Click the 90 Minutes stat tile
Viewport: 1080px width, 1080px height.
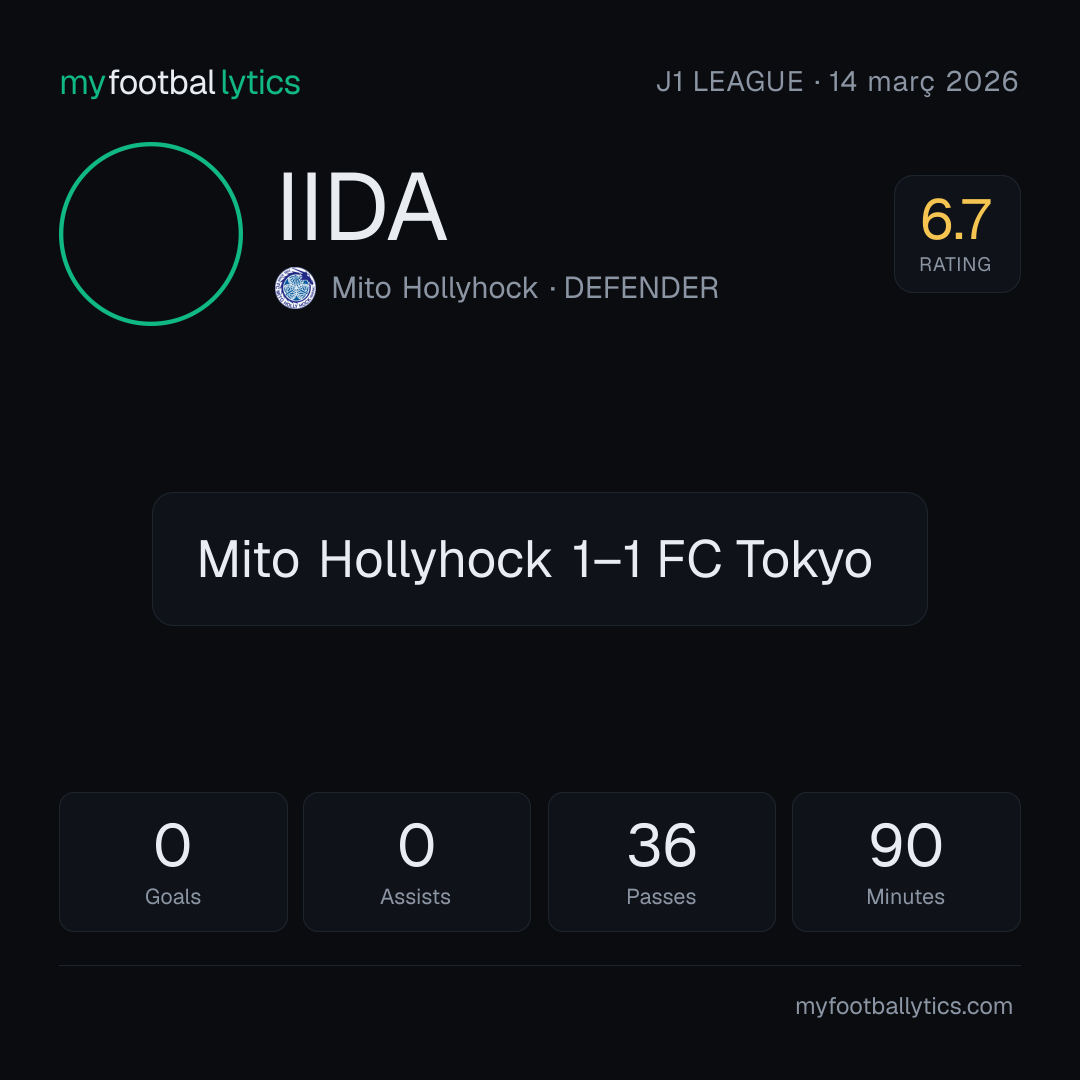click(x=906, y=862)
